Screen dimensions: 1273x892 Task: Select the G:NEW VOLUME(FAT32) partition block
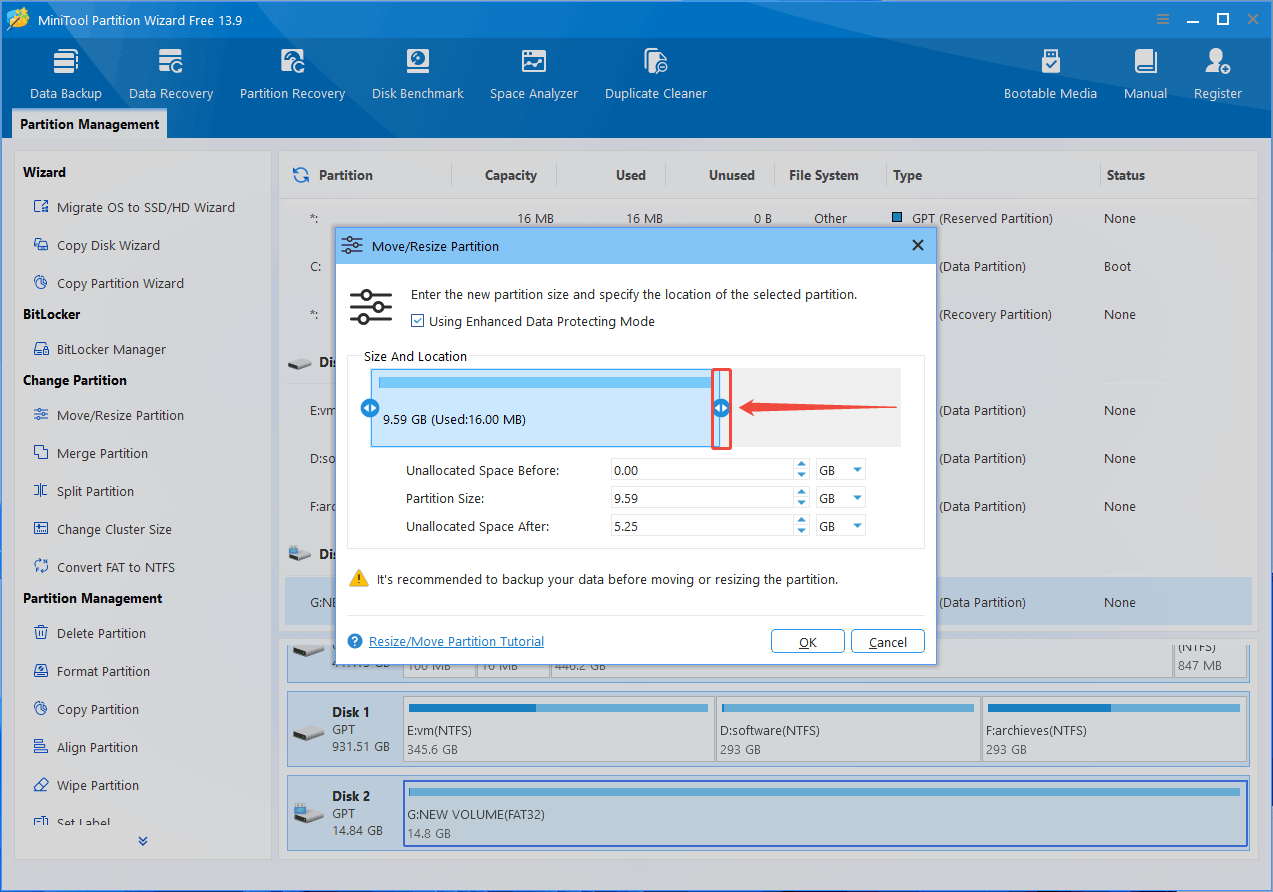[825, 813]
